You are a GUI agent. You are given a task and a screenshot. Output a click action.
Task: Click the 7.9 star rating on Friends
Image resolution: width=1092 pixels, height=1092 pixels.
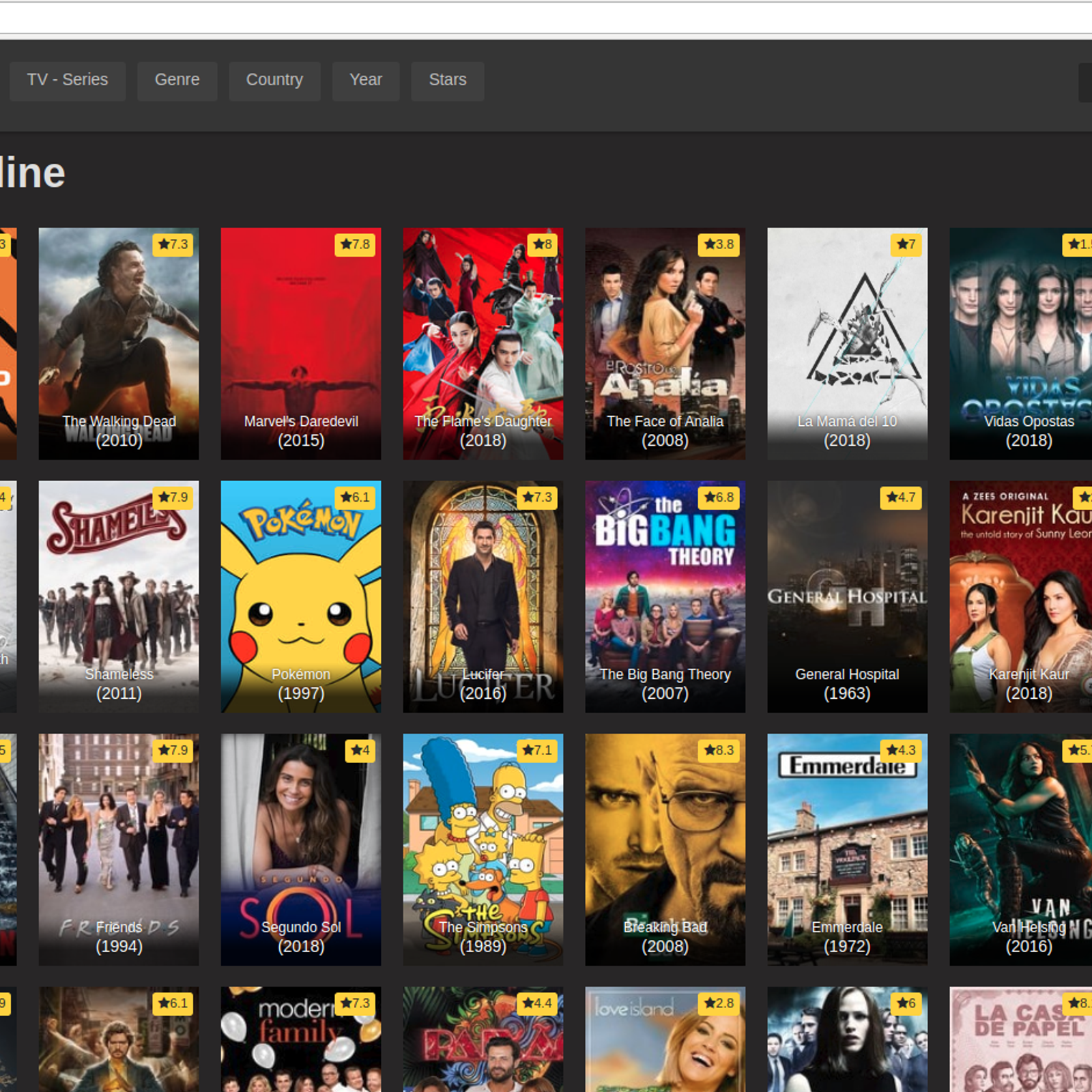pos(173,751)
